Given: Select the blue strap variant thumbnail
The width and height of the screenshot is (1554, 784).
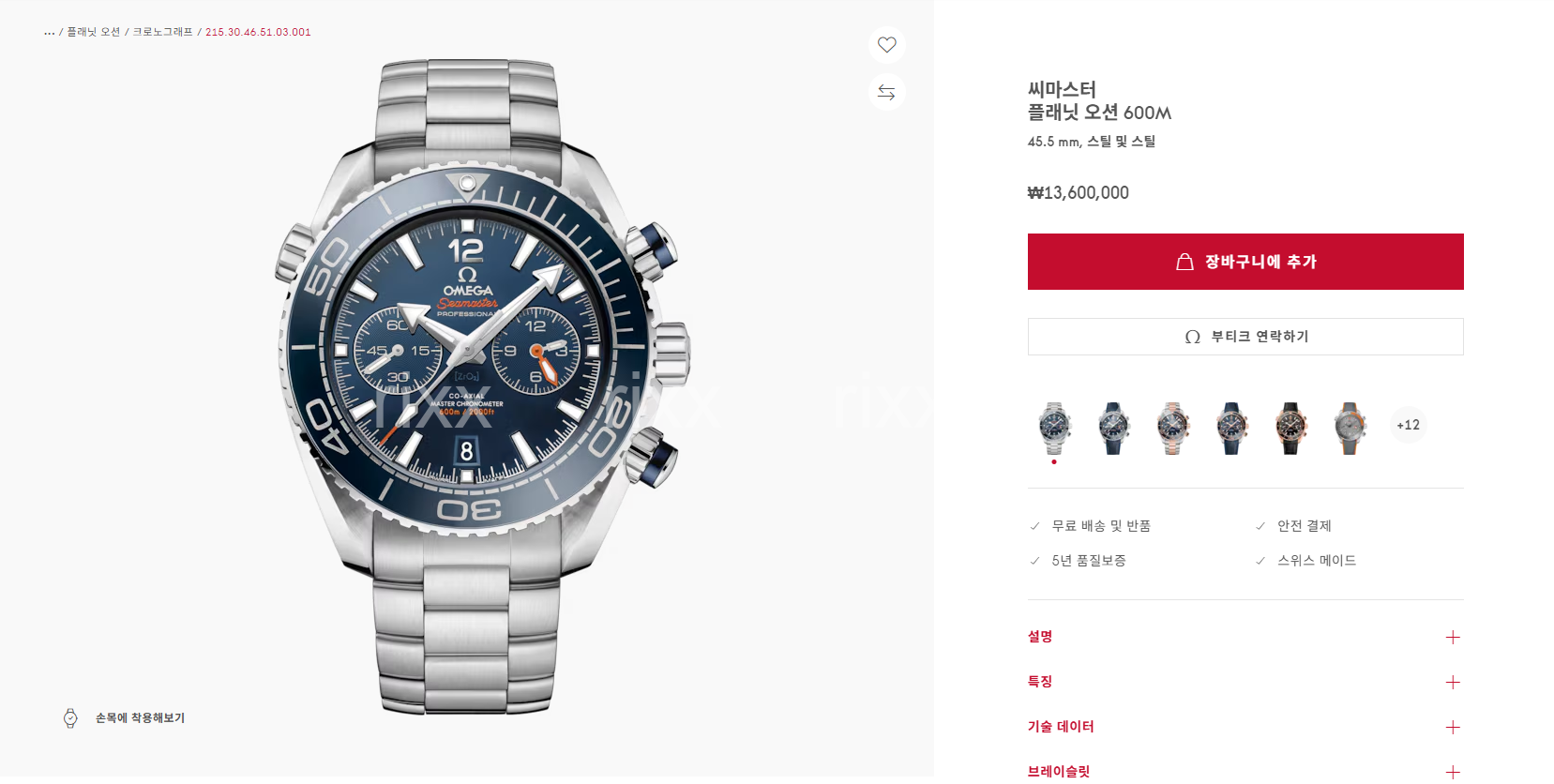Looking at the screenshot, I should [1113, 429].
